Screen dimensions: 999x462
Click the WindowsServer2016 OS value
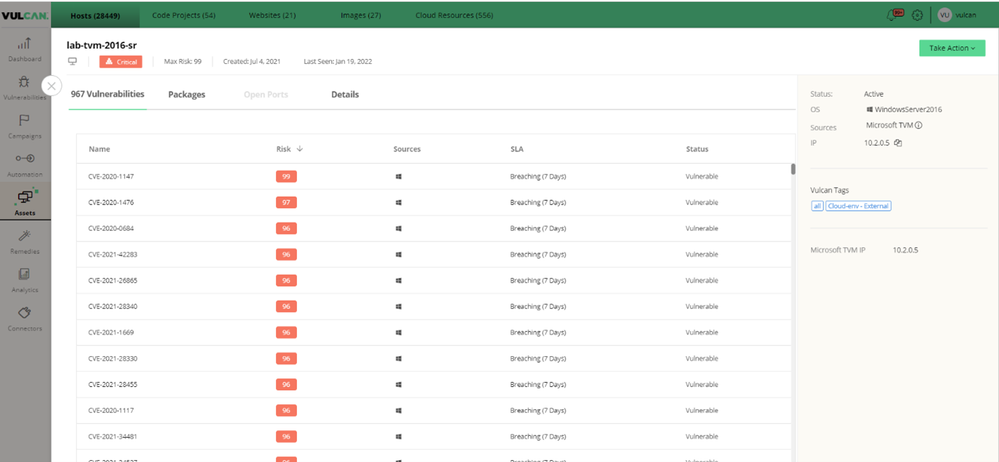point(908,110)
